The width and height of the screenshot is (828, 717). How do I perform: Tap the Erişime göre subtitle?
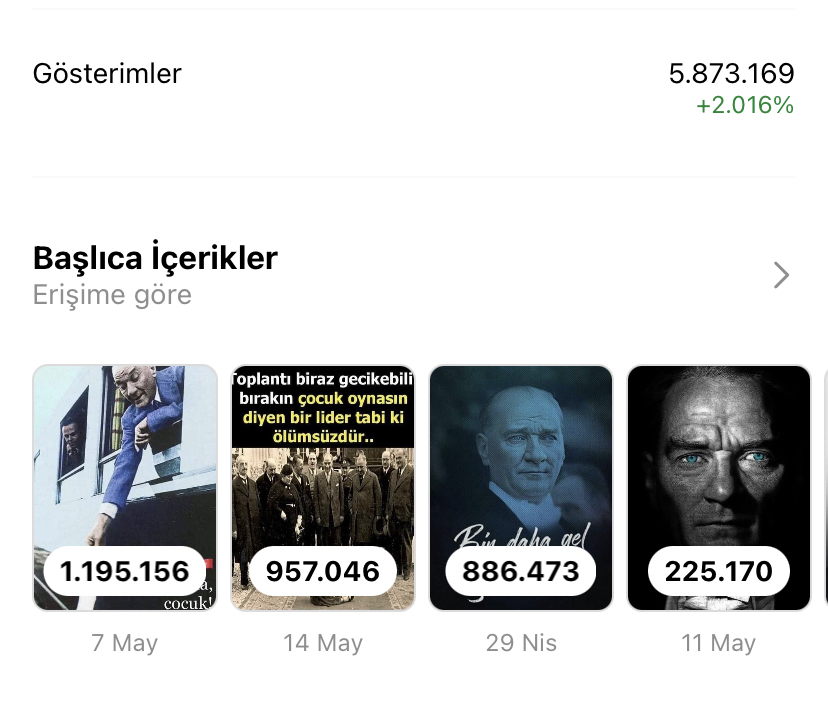(x=112, y=295)
